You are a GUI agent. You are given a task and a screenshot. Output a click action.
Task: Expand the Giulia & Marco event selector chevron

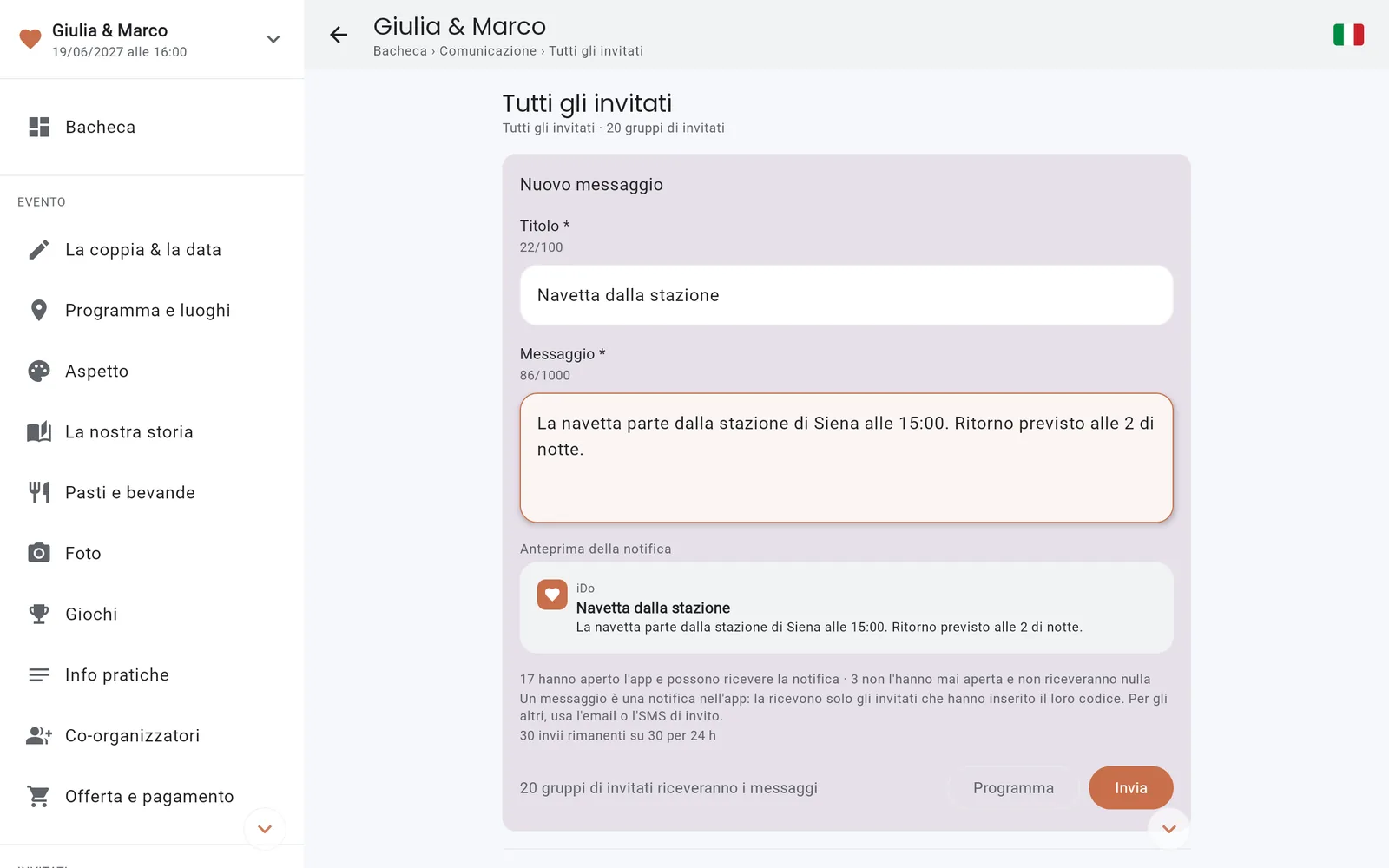coord(273,39)
